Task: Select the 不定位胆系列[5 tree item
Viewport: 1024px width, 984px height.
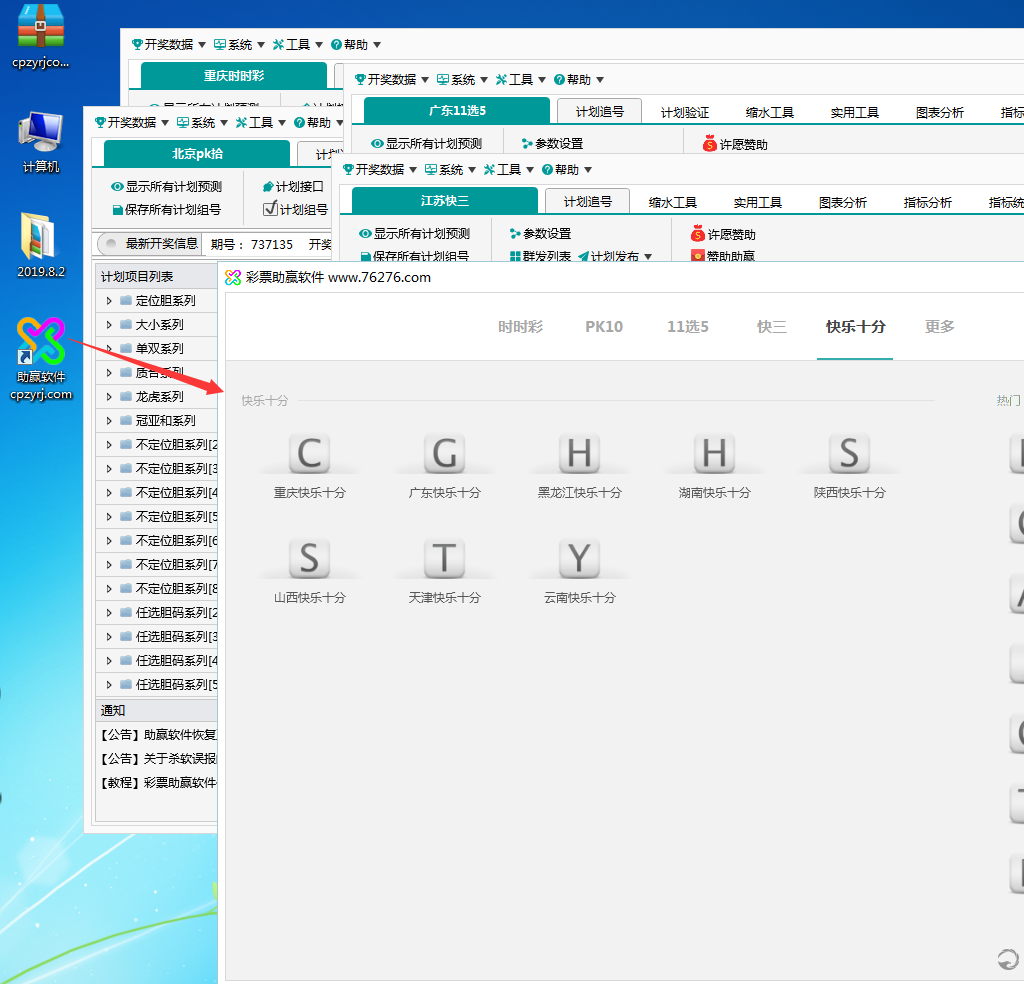Action: click(x=176, y=516)
